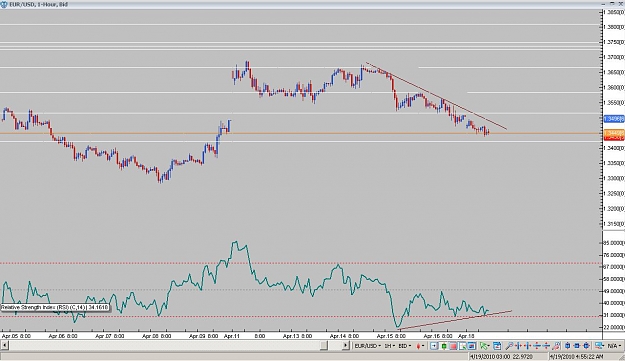Open the 1H timeframe dropdown
Image resolution: width=625 pixels, height=361 pixels.
tap(389, 346)
